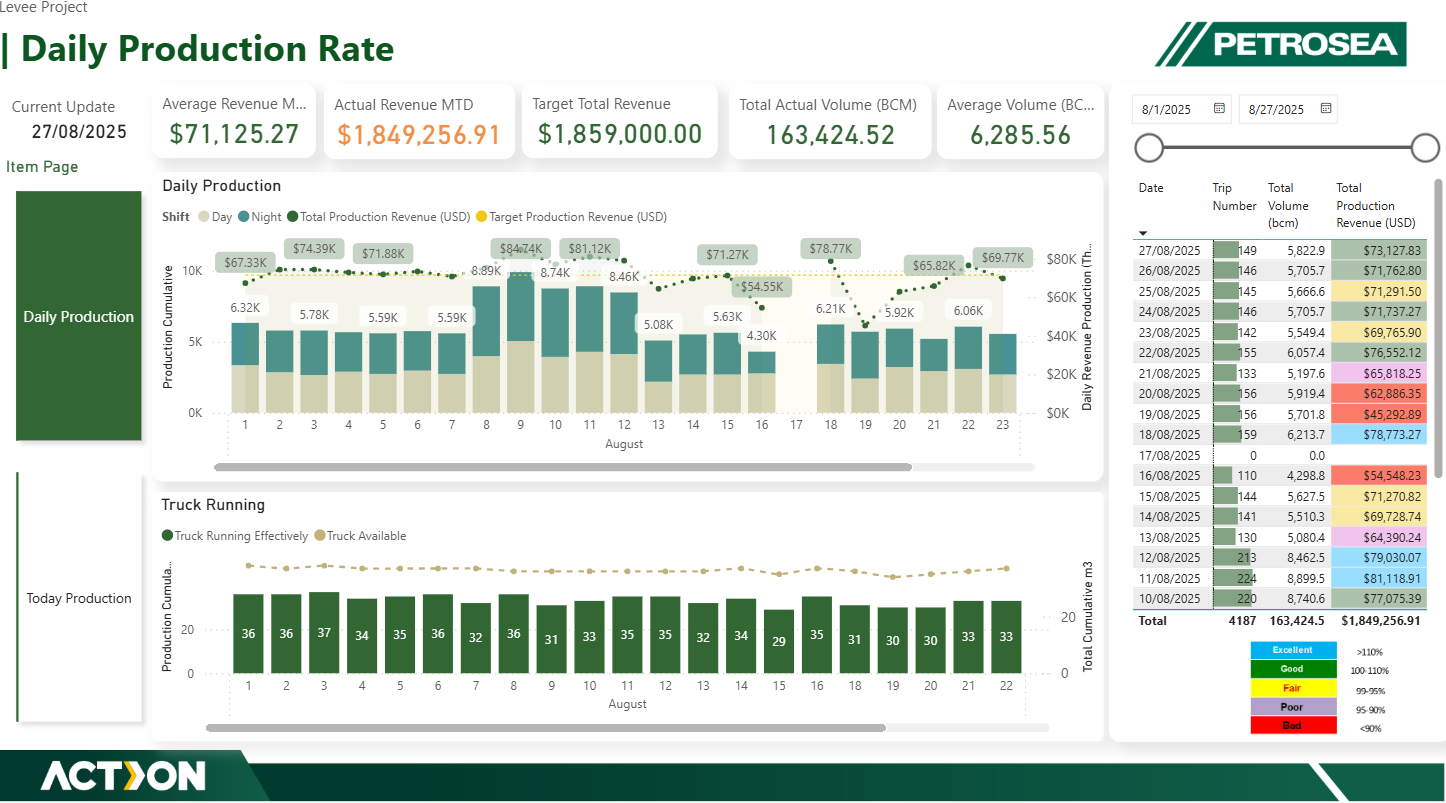Click the $54.55K revenue data label
This screenshot has width=1446, height=803.
762,286
